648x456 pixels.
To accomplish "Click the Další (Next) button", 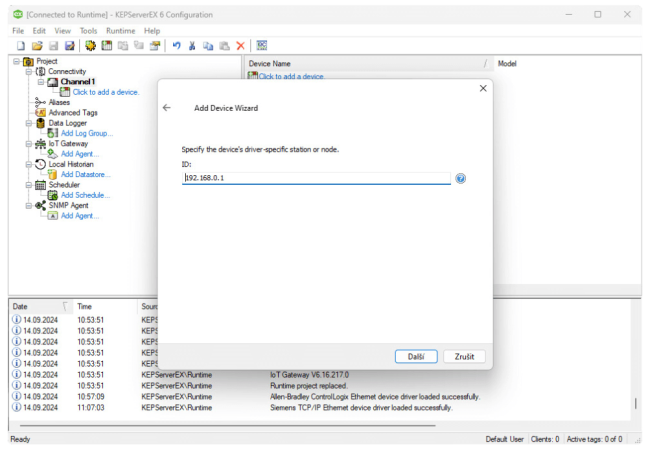I will (x=416, y=356).
